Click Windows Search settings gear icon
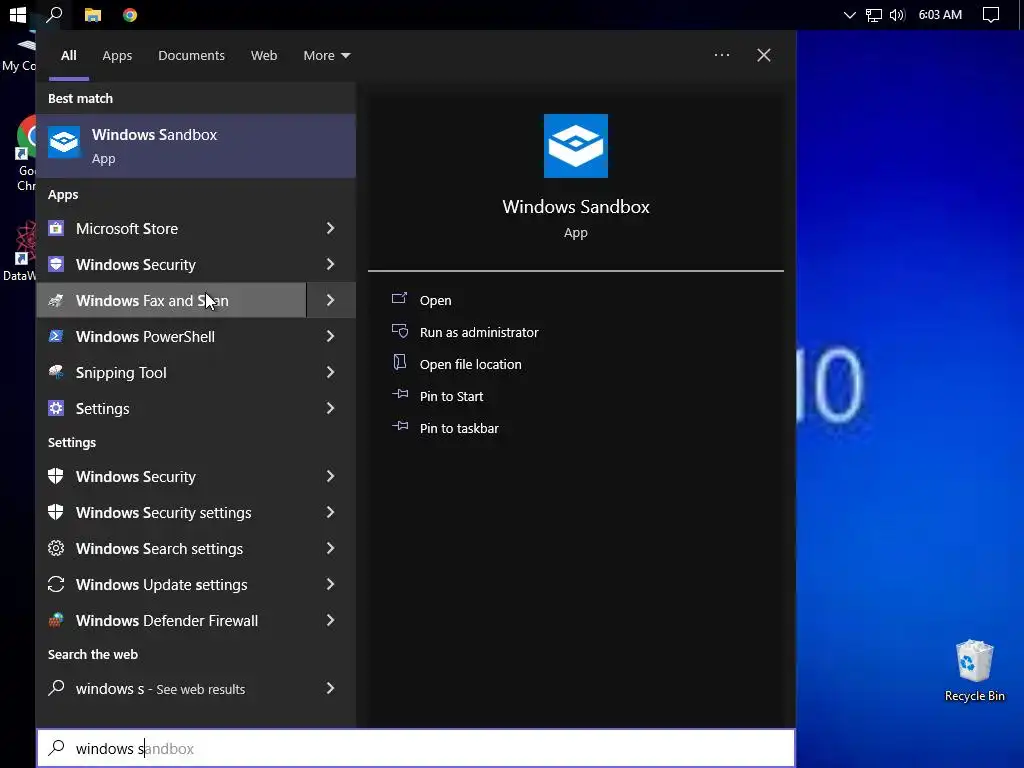This screenshot has width=1024, height=768. click(56, 548)
